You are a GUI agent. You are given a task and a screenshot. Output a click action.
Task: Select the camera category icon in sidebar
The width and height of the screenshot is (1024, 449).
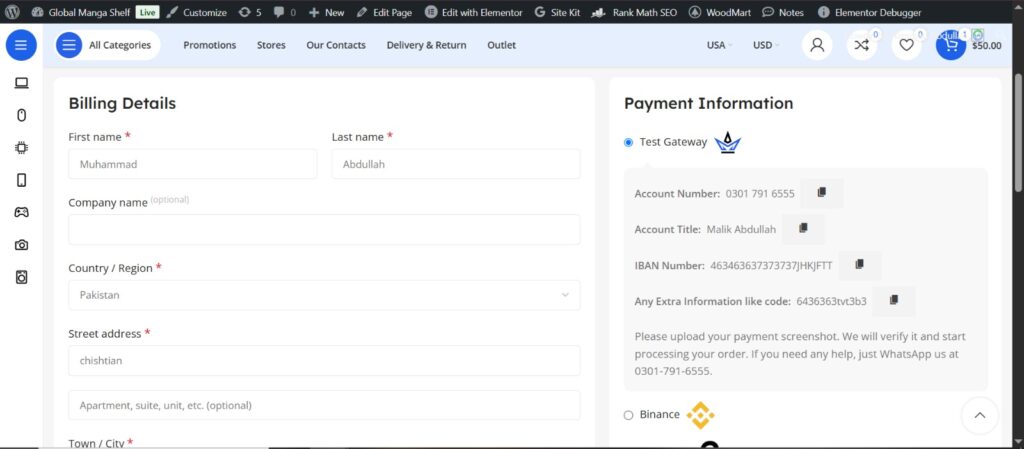(22, 245)
